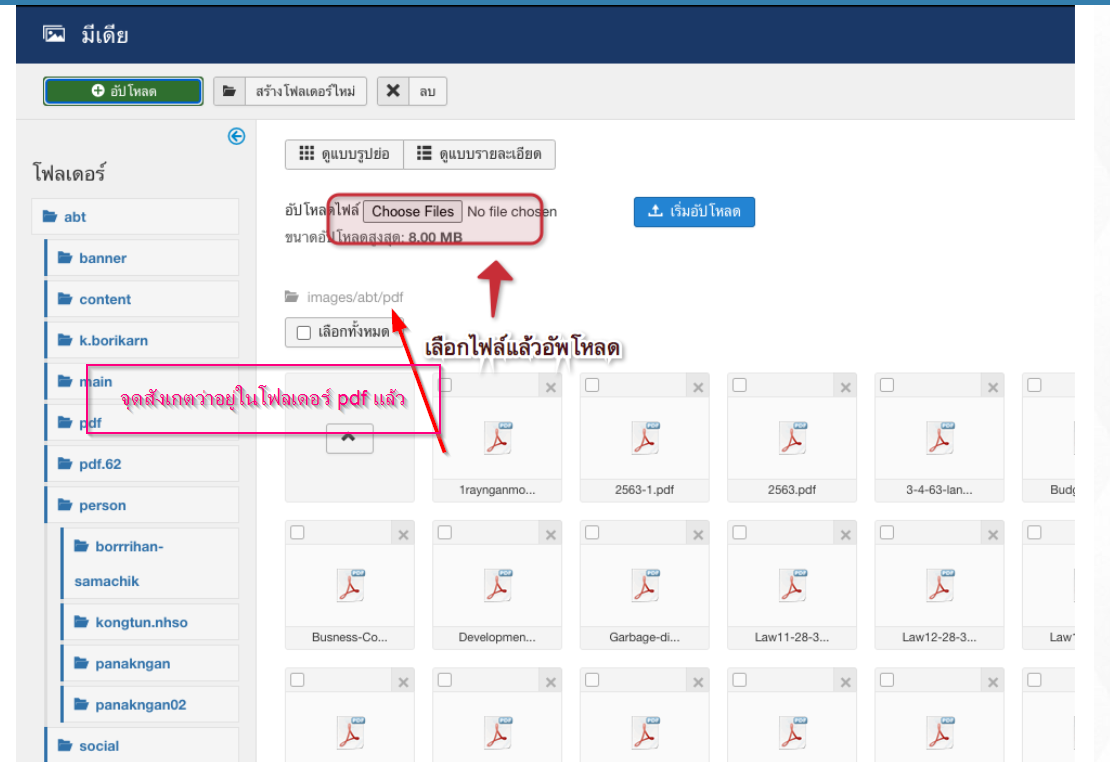Switch to detail list view
Screen dimensions: 1110x762
pyautogui.click(x=479, y=154)
